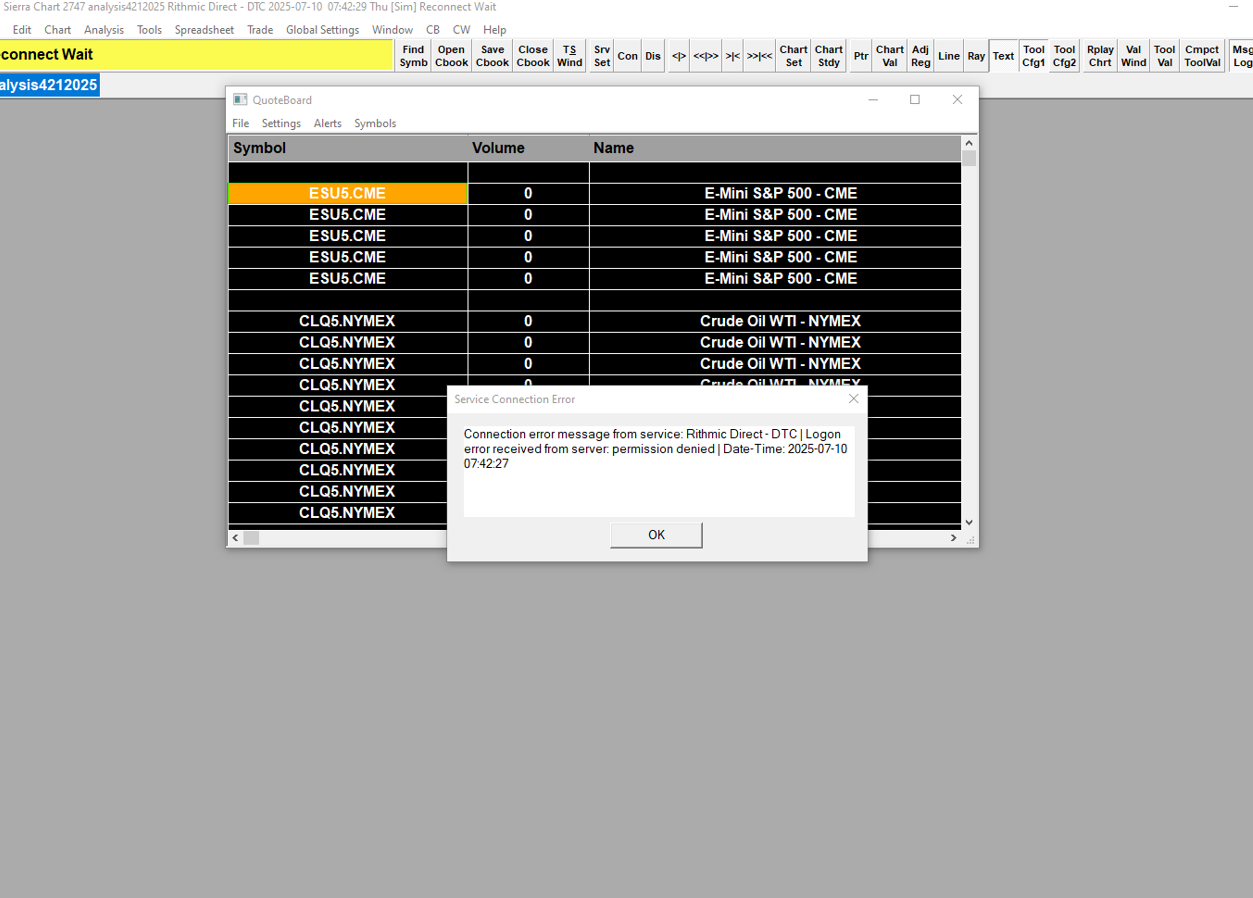
Task: Open Tool Cfg2 toolbar button
Action: click(1065, 56)
